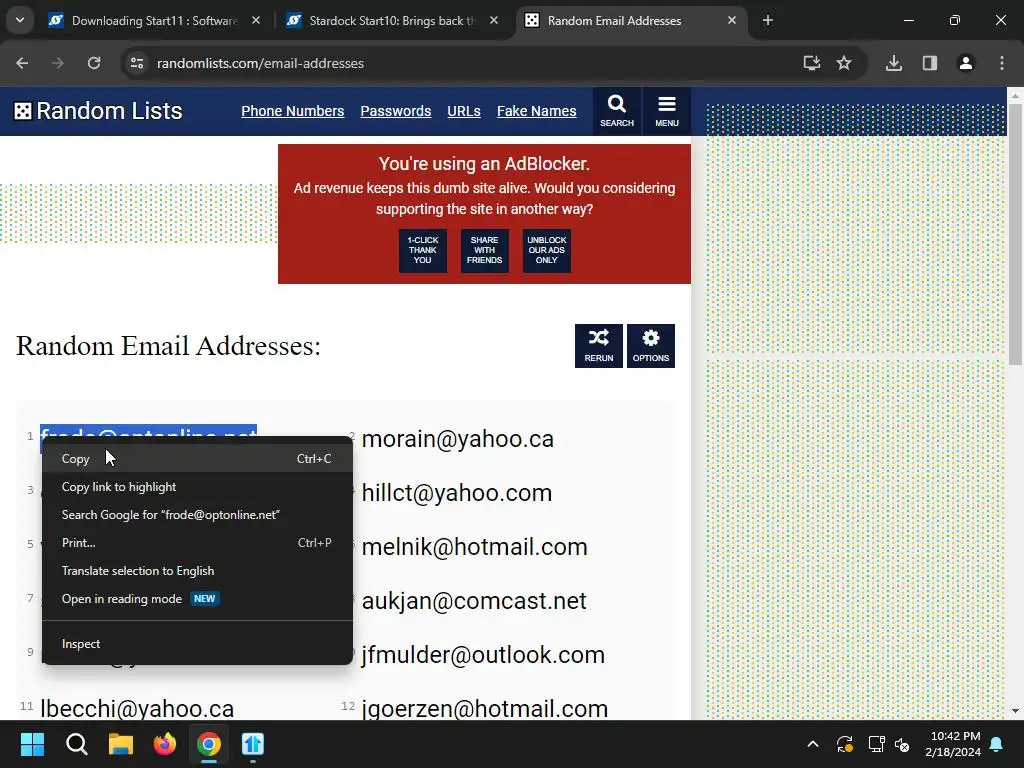Image resolution: width=1024 pixels, height=768 pixels.
Task: Close the Random Email Addresses tab
Action: point(731,20)
